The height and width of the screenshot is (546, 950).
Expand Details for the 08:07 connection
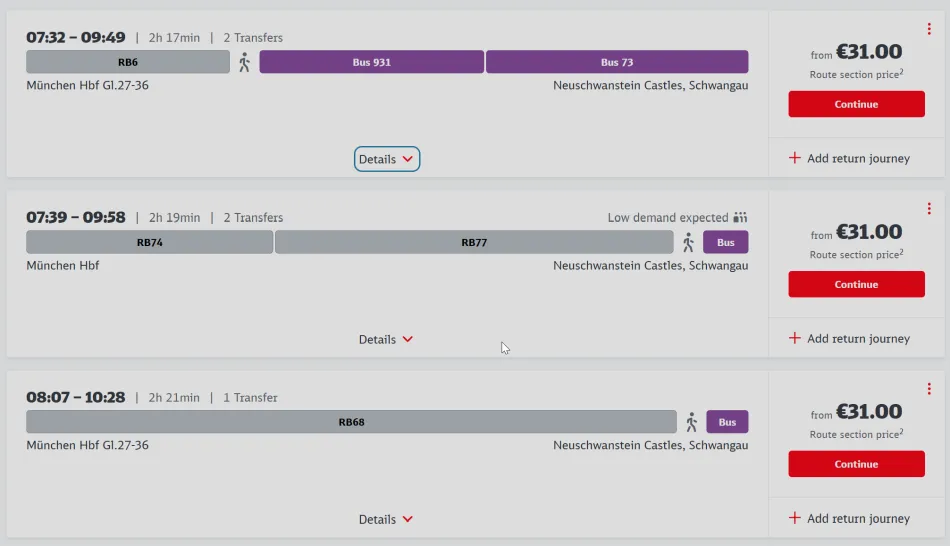coord(386,519)
